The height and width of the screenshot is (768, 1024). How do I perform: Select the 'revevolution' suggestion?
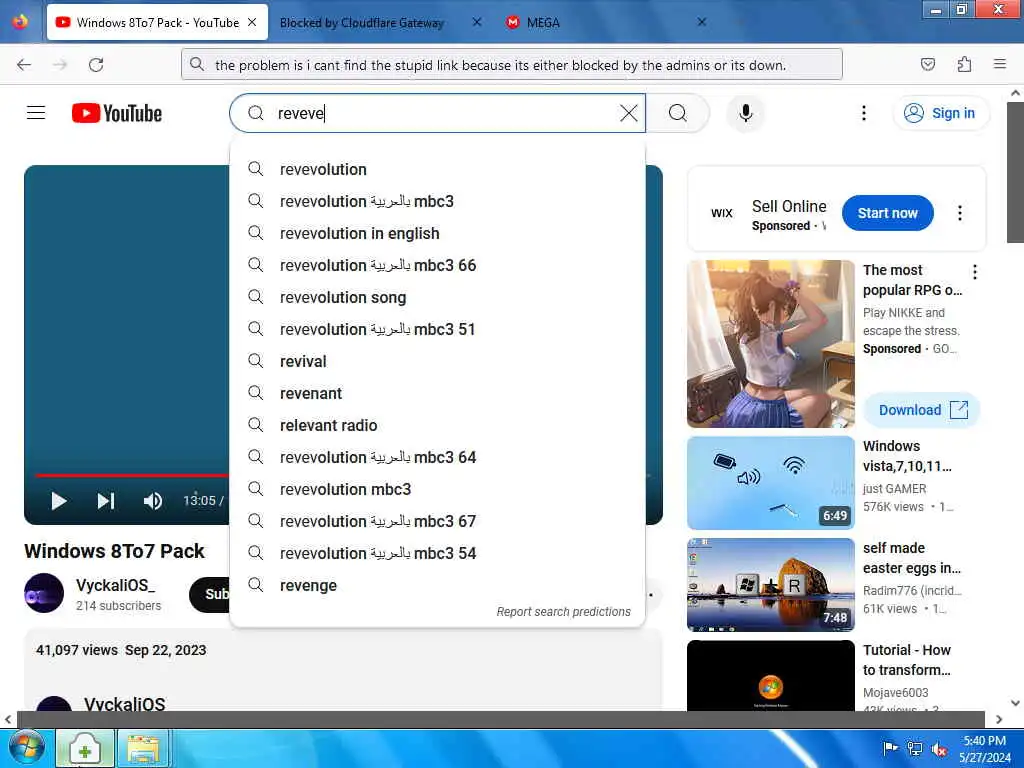pos(438,169)
